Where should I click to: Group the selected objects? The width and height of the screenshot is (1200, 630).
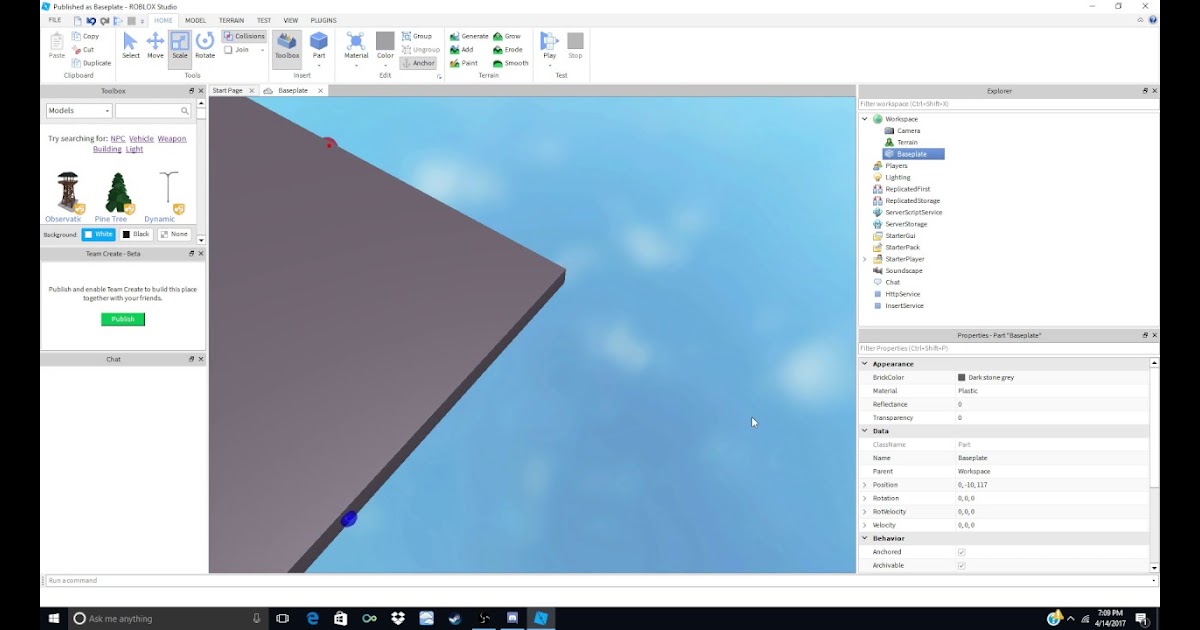[417, 36]
